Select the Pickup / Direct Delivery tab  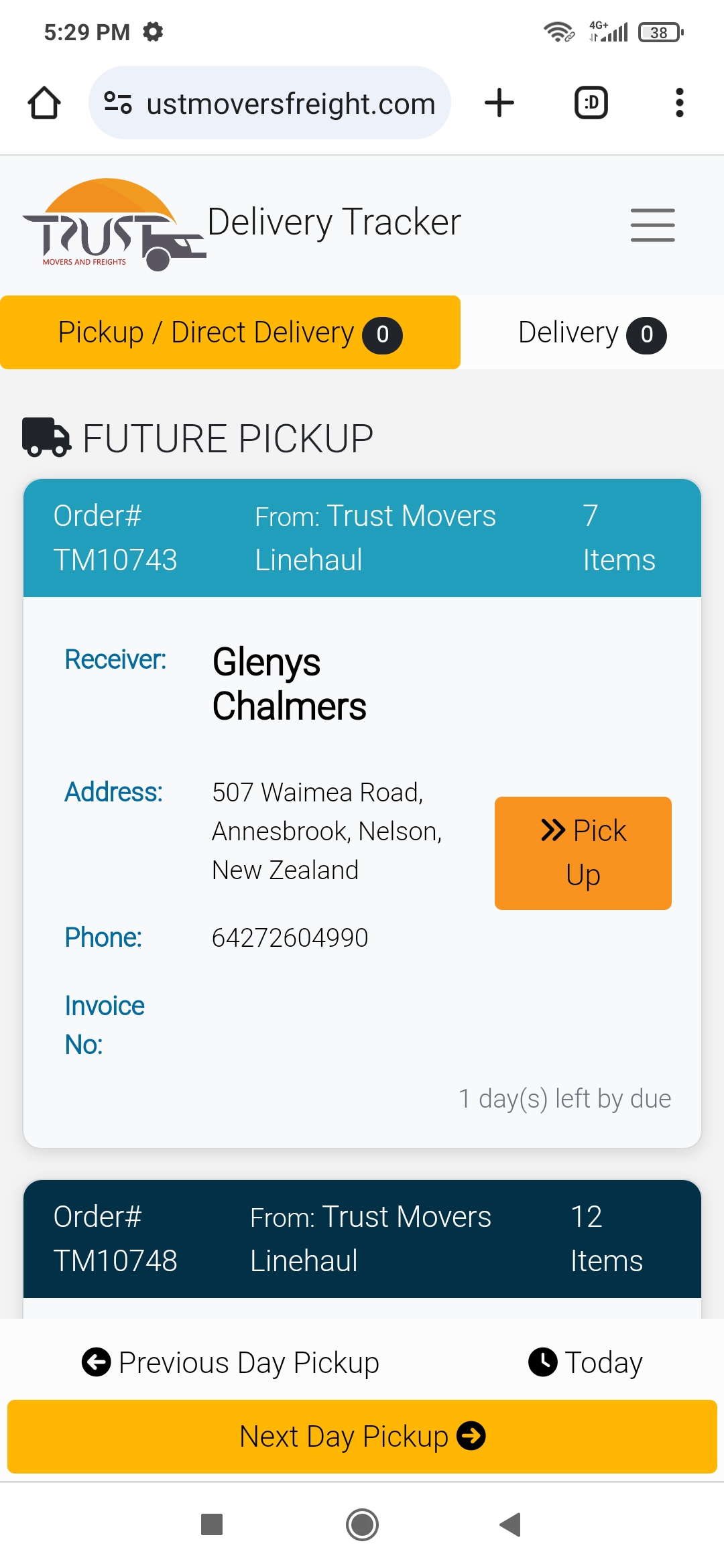[230, 333]
